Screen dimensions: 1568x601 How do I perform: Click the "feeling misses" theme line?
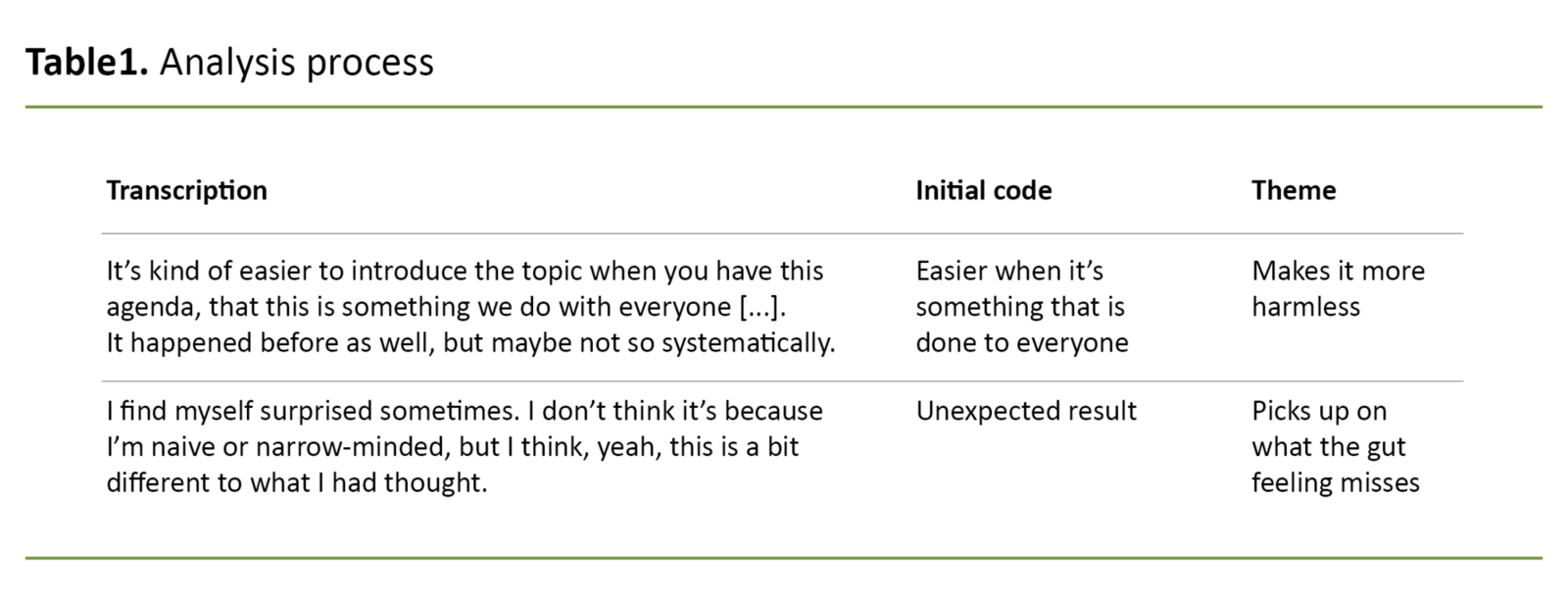click(1335, 483)
